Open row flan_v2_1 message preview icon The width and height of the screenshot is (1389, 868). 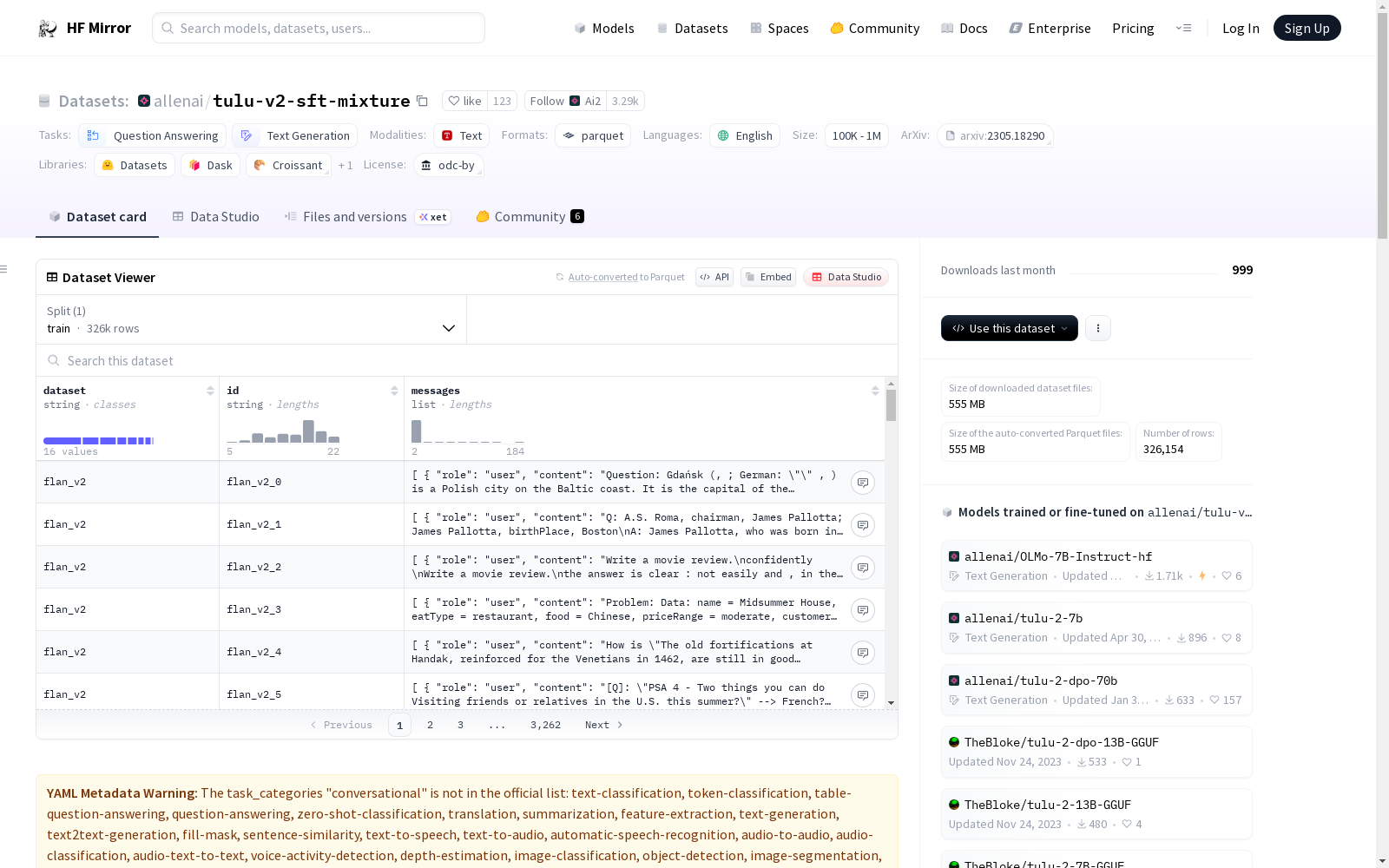pyautogui.click(x=863, y=525)
